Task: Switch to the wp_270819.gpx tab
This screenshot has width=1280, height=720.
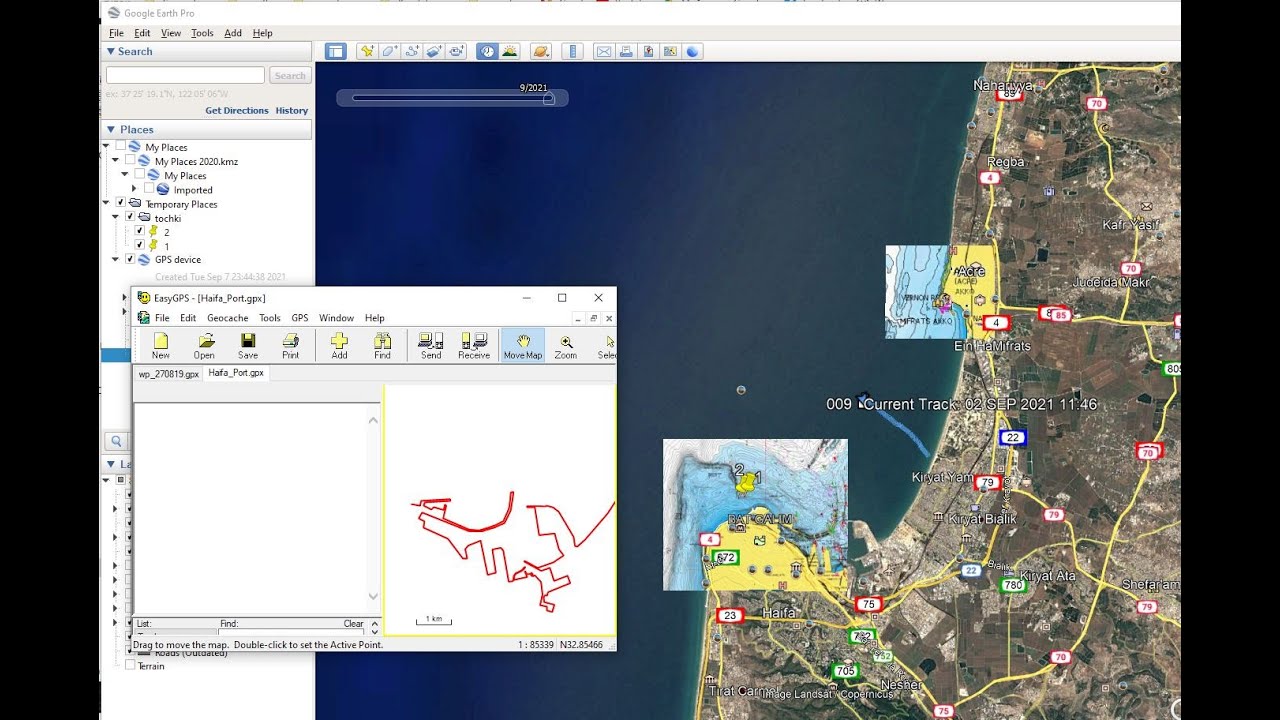Action: 169,373
